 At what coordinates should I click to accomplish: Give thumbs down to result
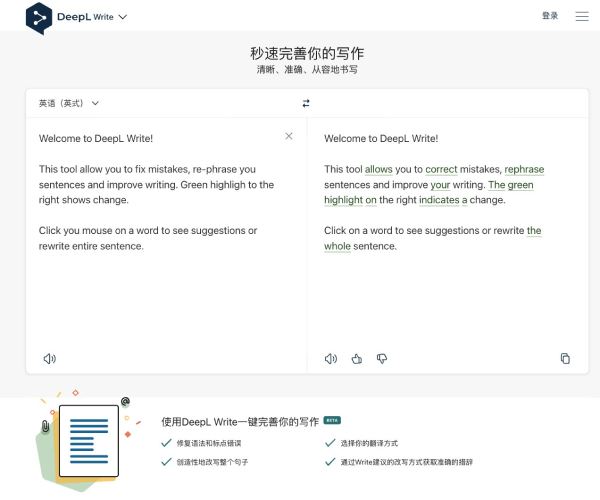point(382,358)
